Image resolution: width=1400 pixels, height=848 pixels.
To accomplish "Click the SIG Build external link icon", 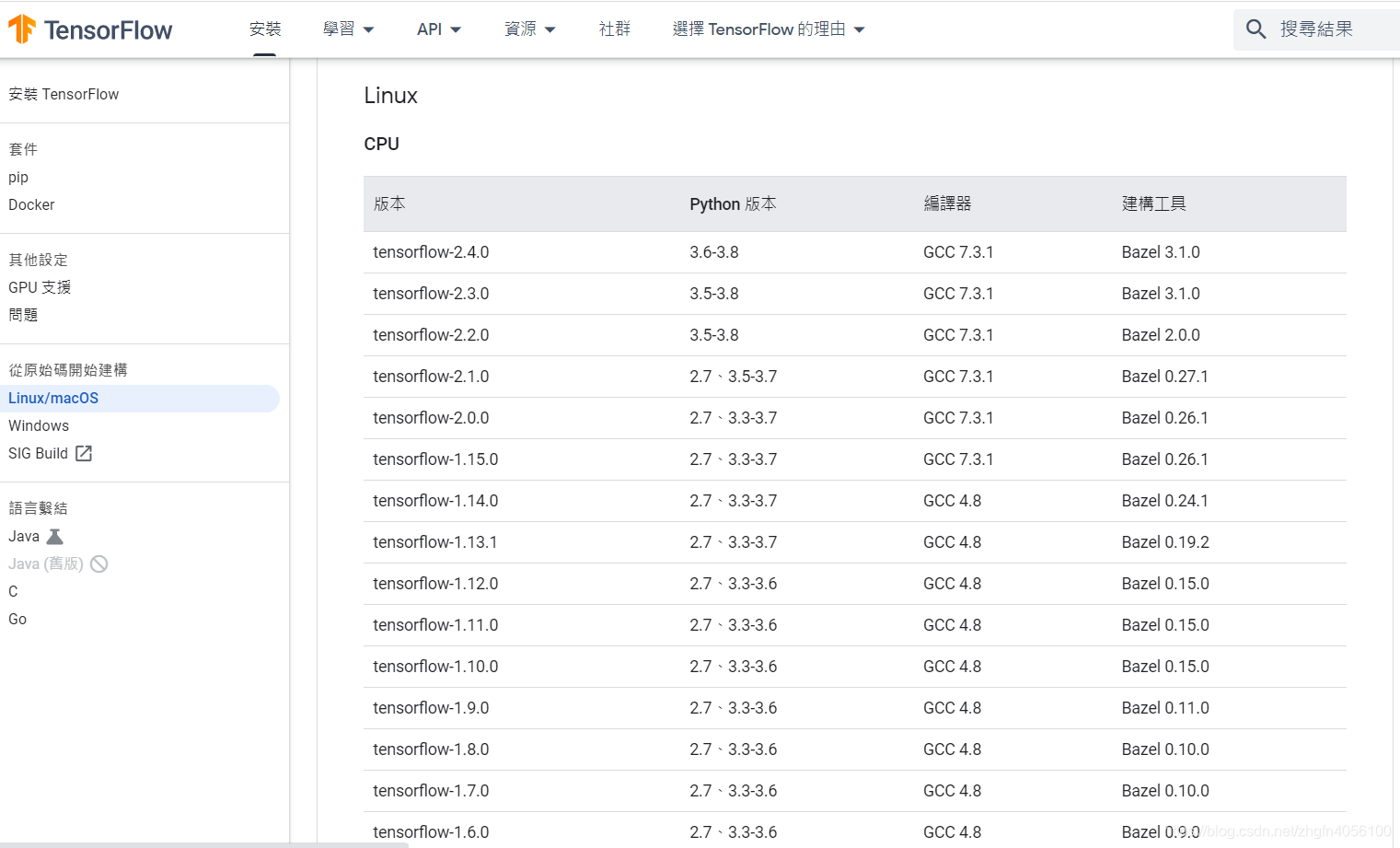I will pos(84,453).
